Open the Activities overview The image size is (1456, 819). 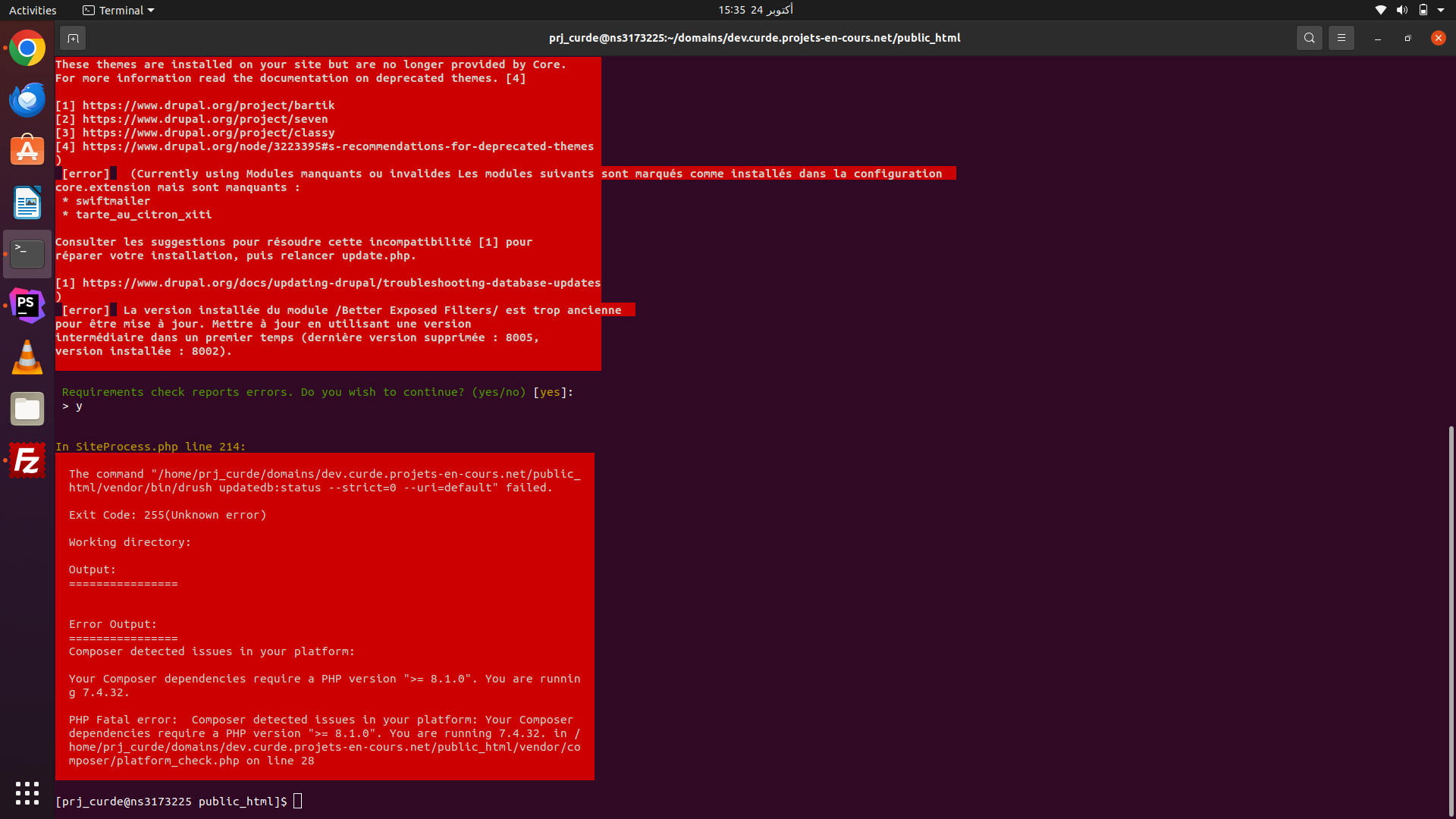pyautogui.click(x=33, y=10)
